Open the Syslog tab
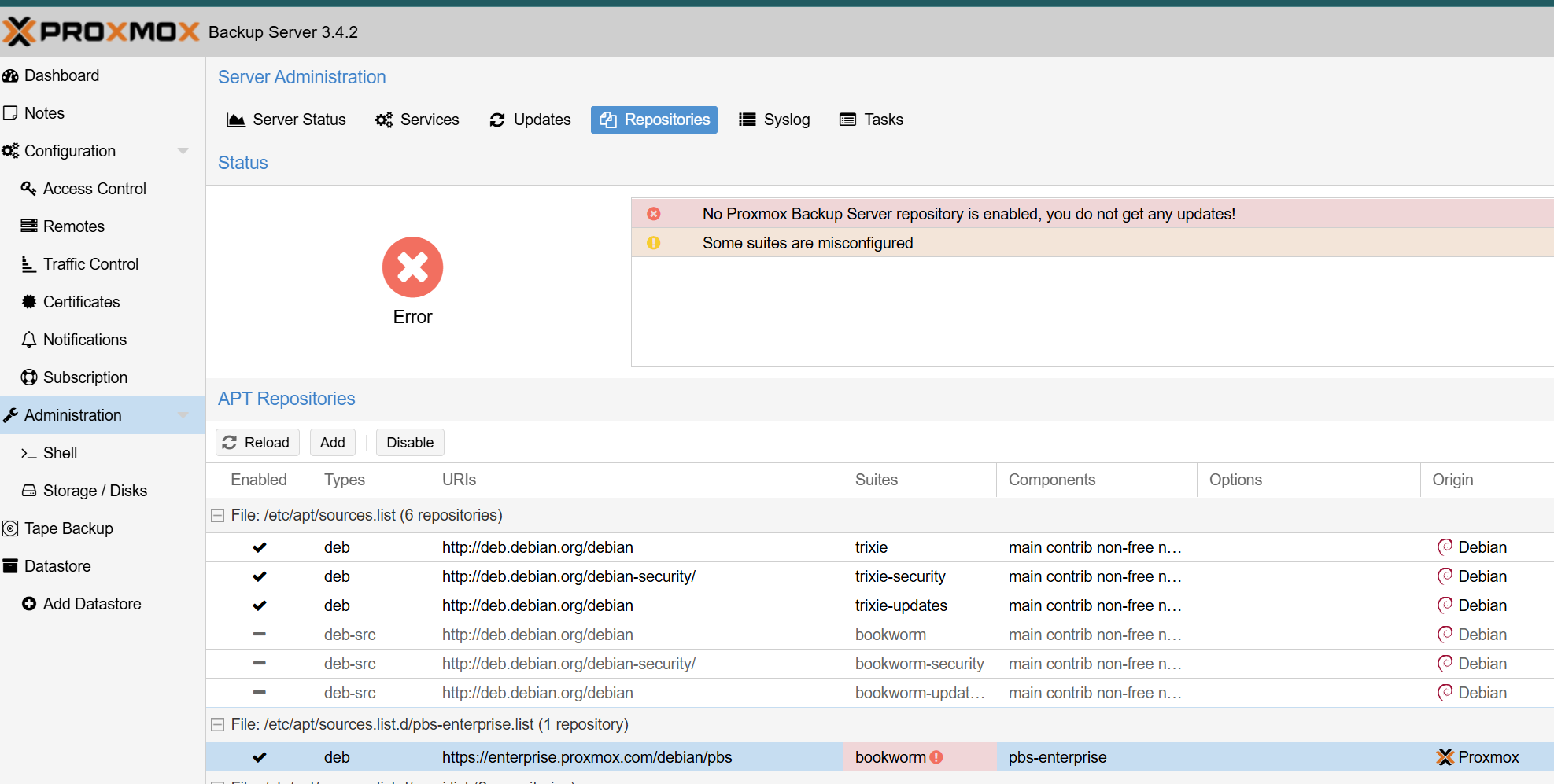 [x=774, y=120]
